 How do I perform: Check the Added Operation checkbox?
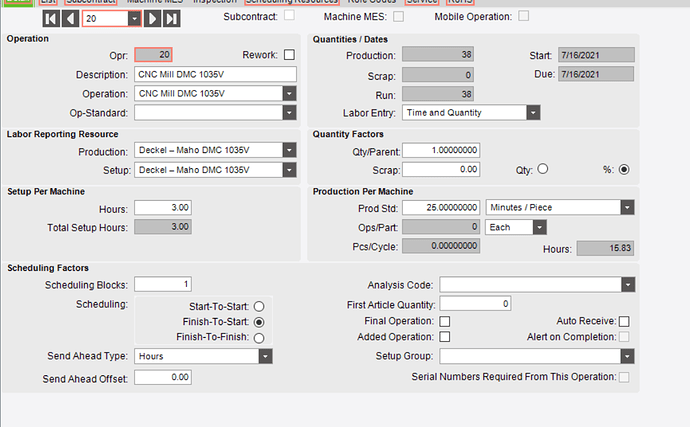tap(444, 337)
